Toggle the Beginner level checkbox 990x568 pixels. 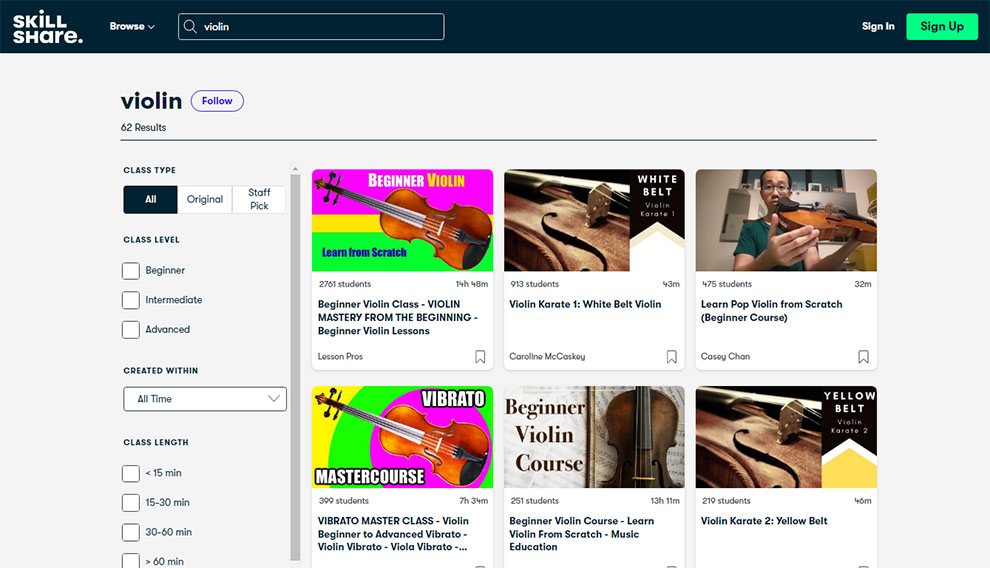[x=131, y=271]
